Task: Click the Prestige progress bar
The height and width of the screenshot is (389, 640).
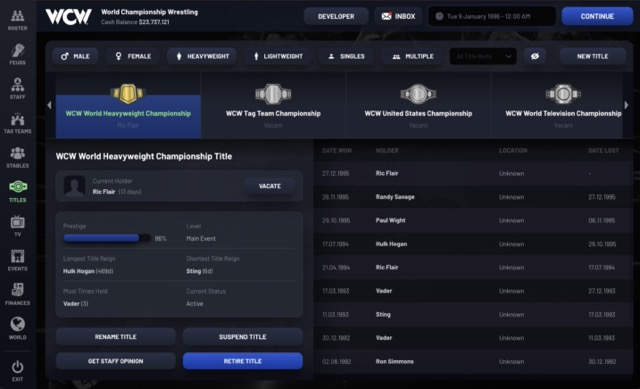Action: point(107,238)
